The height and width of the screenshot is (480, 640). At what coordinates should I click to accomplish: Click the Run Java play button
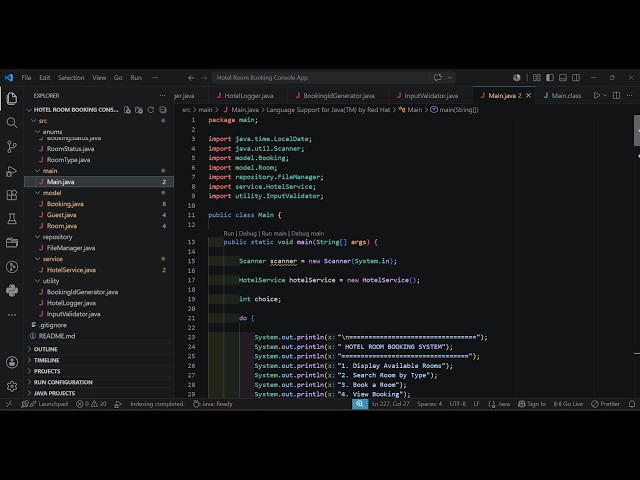pos(597,96)
